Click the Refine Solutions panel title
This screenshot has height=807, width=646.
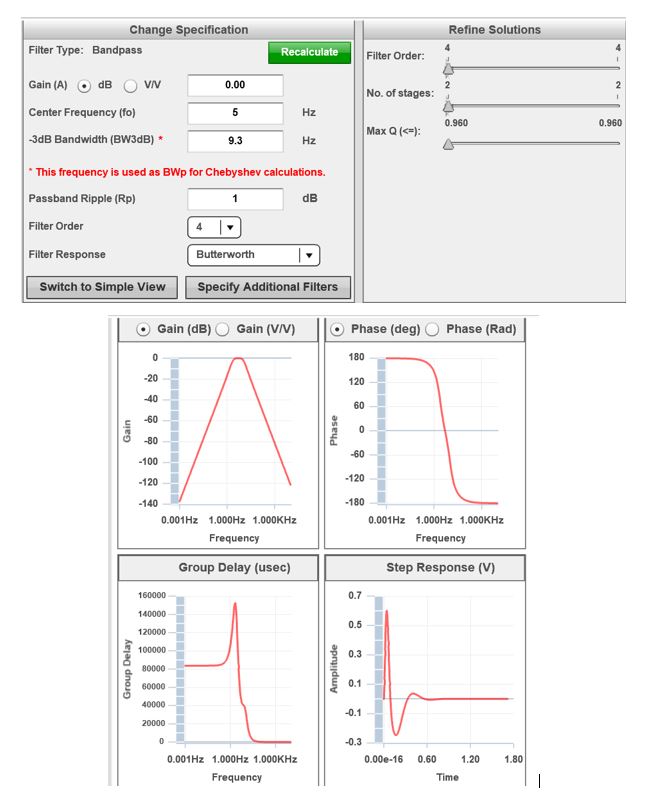(x=495, y=30)
